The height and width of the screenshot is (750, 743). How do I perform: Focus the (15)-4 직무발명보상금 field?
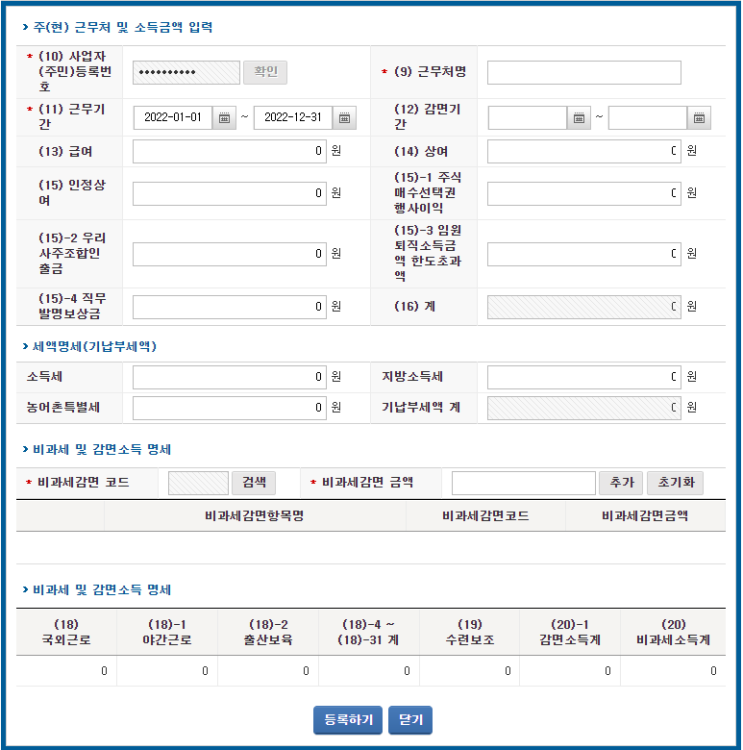pyautogui.click(x=230, y=307)
